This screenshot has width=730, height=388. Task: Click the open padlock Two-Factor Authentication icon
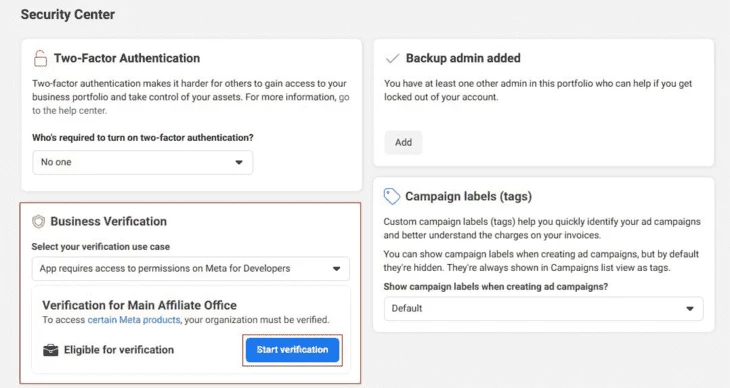pos(41,58)
